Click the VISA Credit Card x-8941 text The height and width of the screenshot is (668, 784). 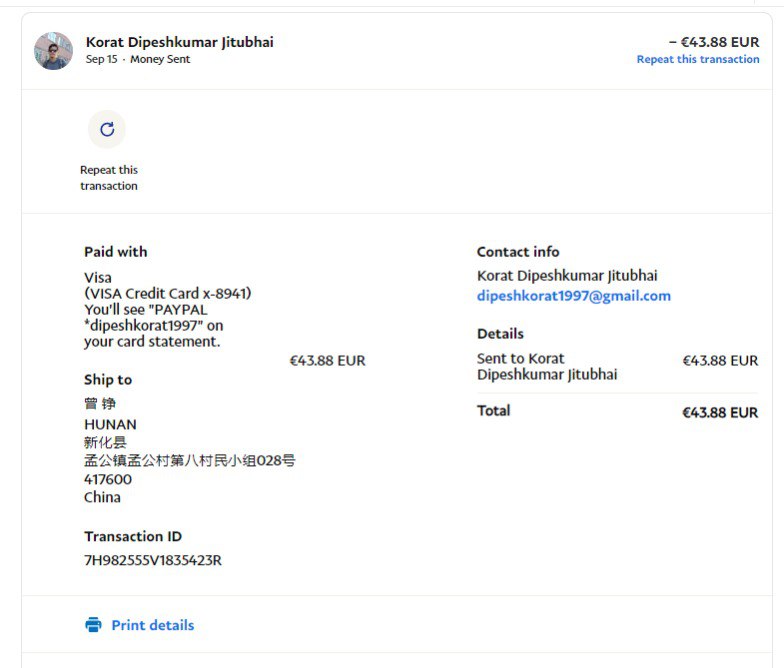(x=167, y=294)
